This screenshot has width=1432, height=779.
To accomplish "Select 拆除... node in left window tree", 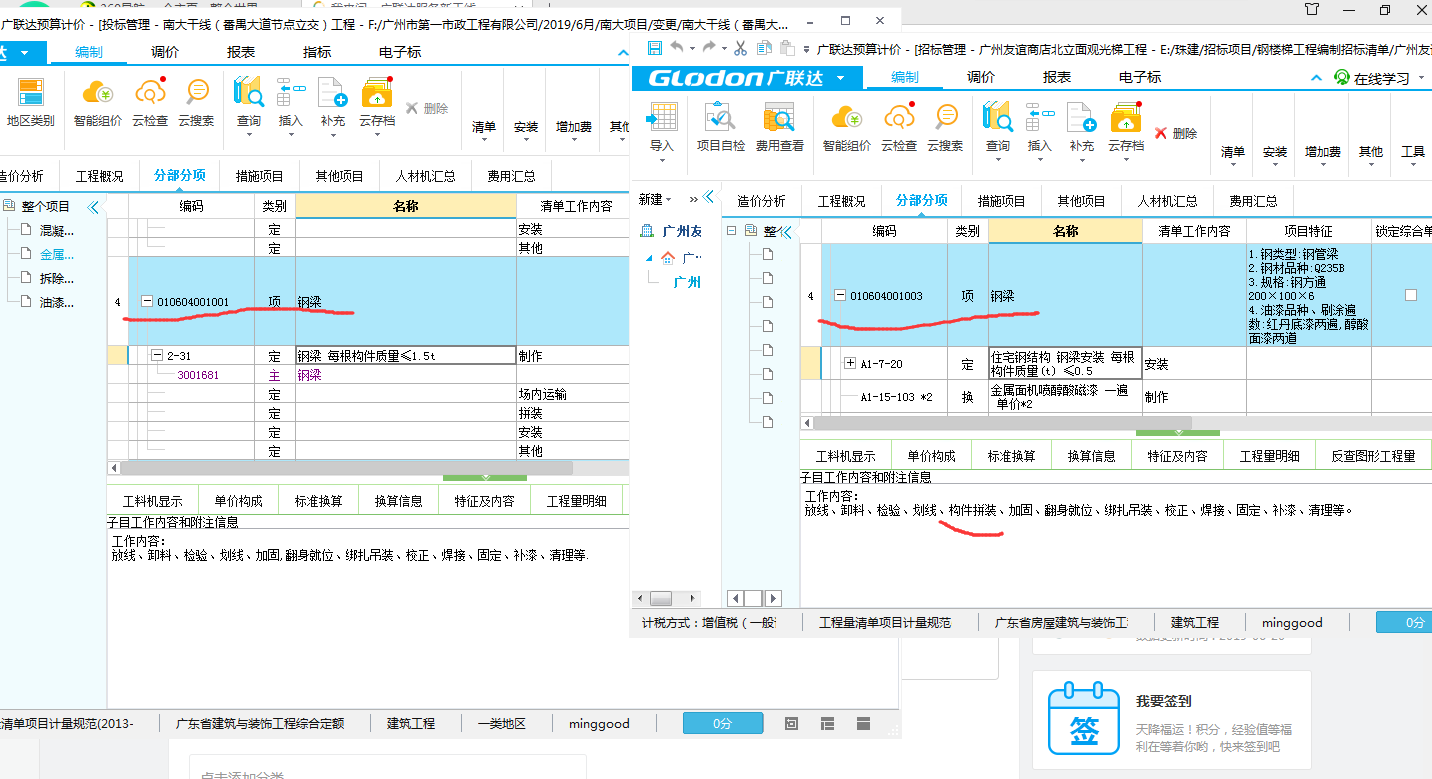I will click(x=57, y=278).
